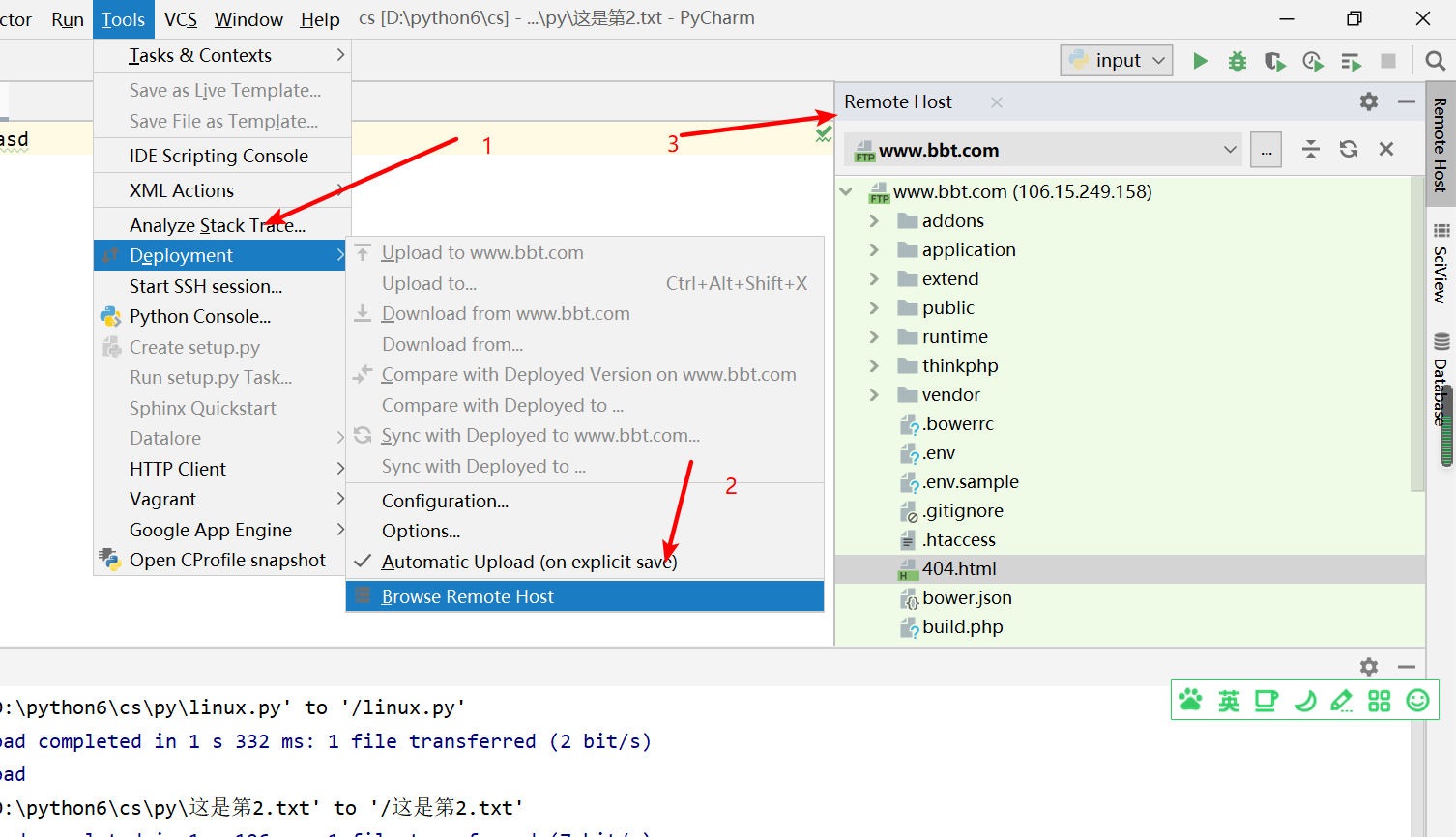The width and height of the screenshot is (1456, 837).
Task: Collapse the www.bbt.com root node
Action: point(847,191)
